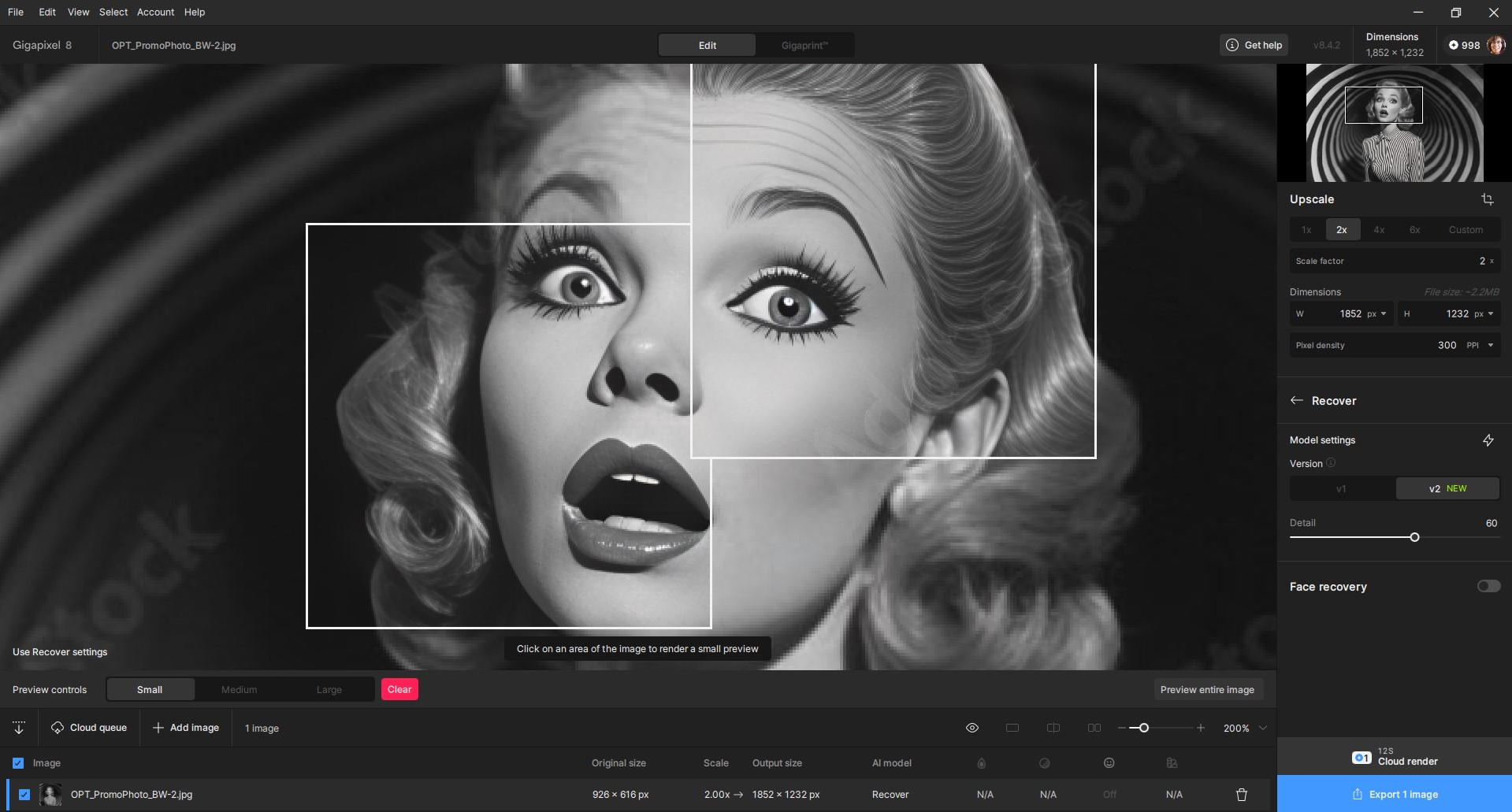The width and height of the screenshot is (1512, 812).
Task: Select the side-by-side view layout icon
Action: click(x=1094, y=728)
